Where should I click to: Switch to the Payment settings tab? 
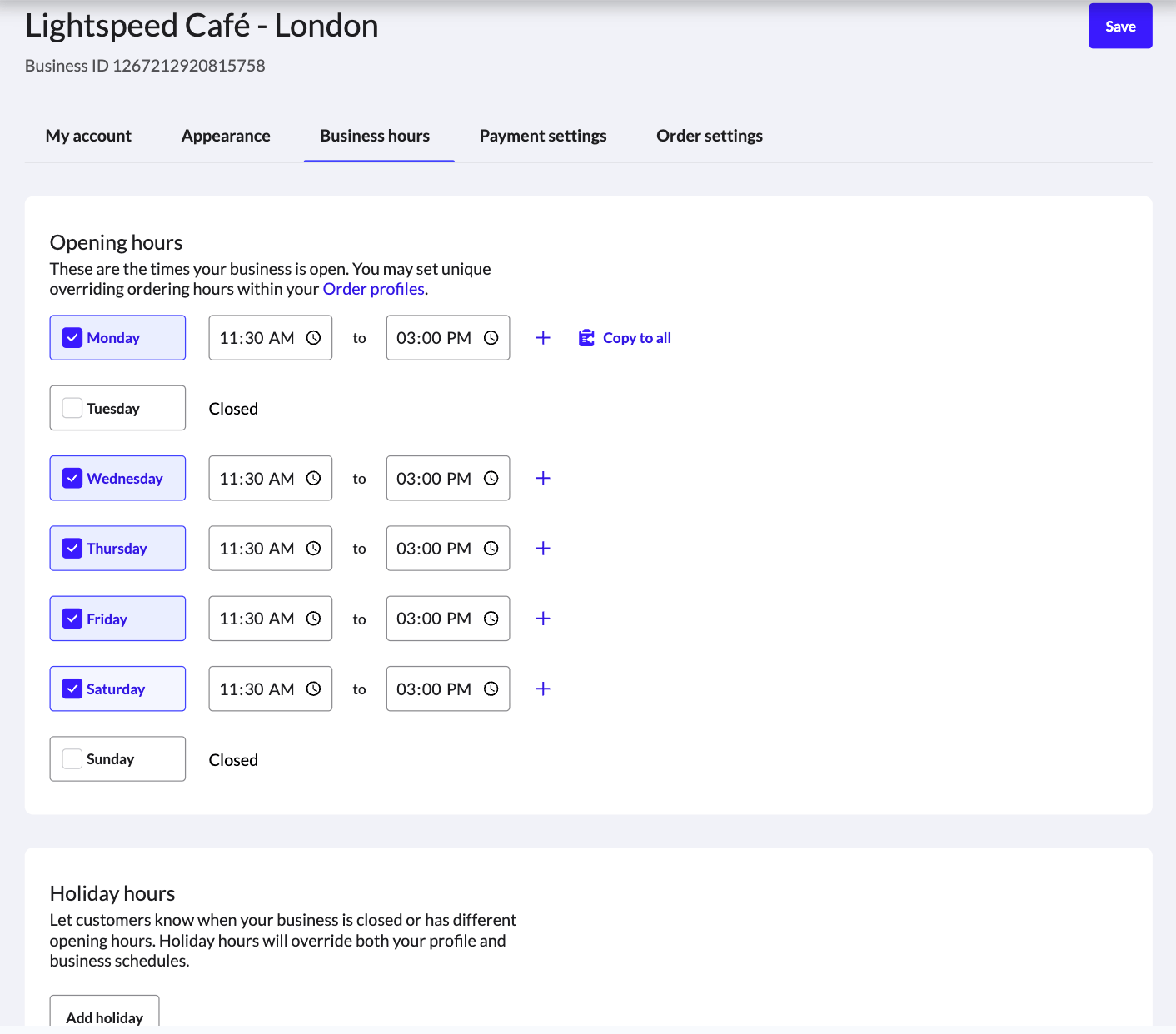click(542, 136)
